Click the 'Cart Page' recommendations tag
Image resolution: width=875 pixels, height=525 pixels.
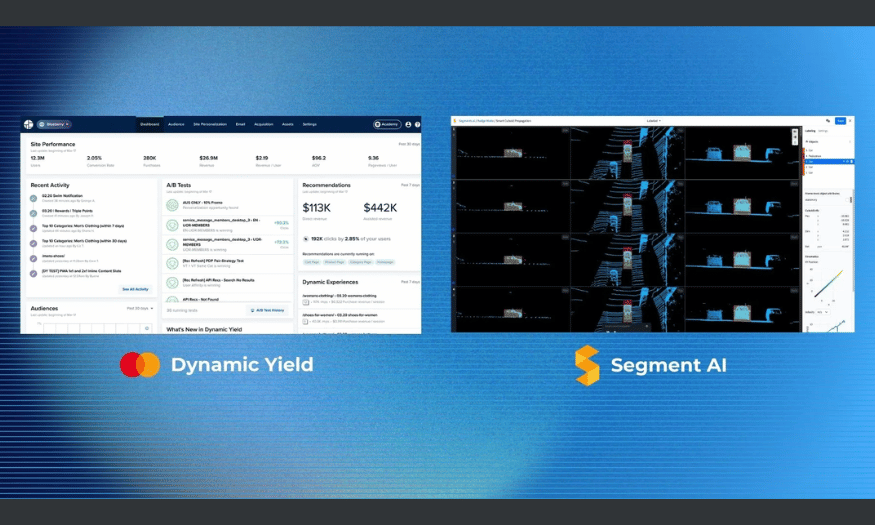tap(311, 262)
